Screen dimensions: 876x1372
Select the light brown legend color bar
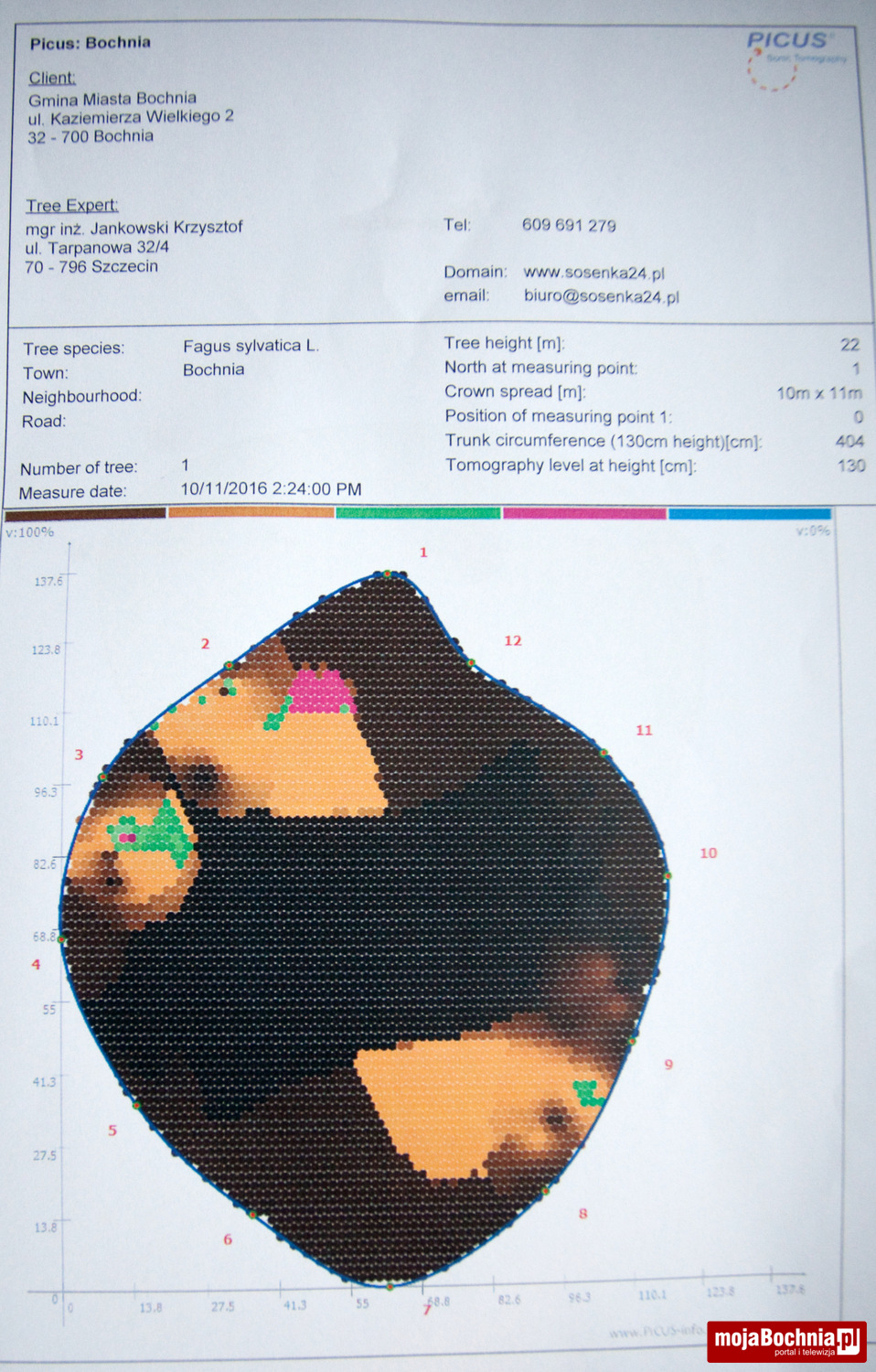tap(251, 513)
